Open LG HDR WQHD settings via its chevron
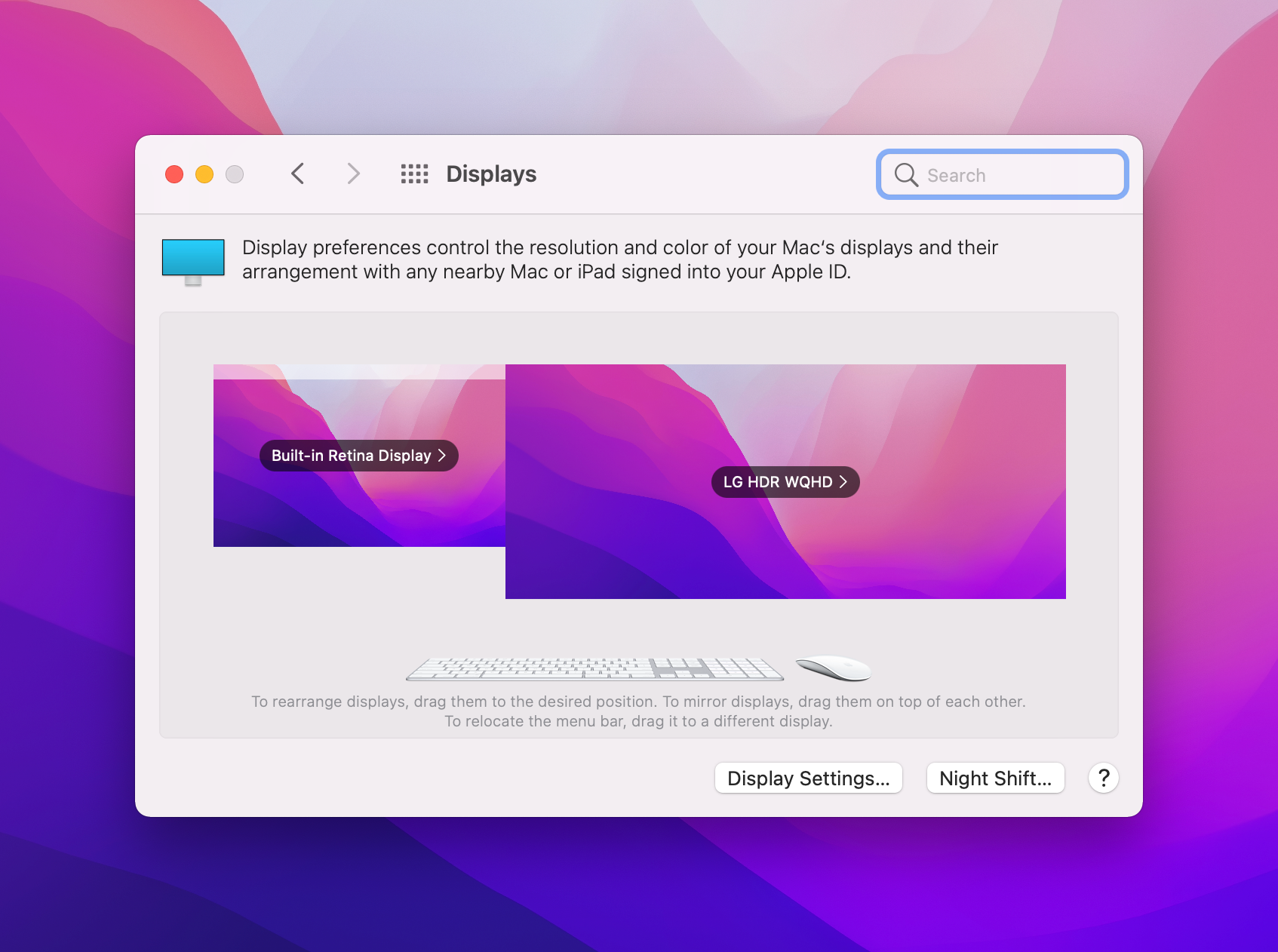The height and width of the screenshot is (952, 1278). 845,482
